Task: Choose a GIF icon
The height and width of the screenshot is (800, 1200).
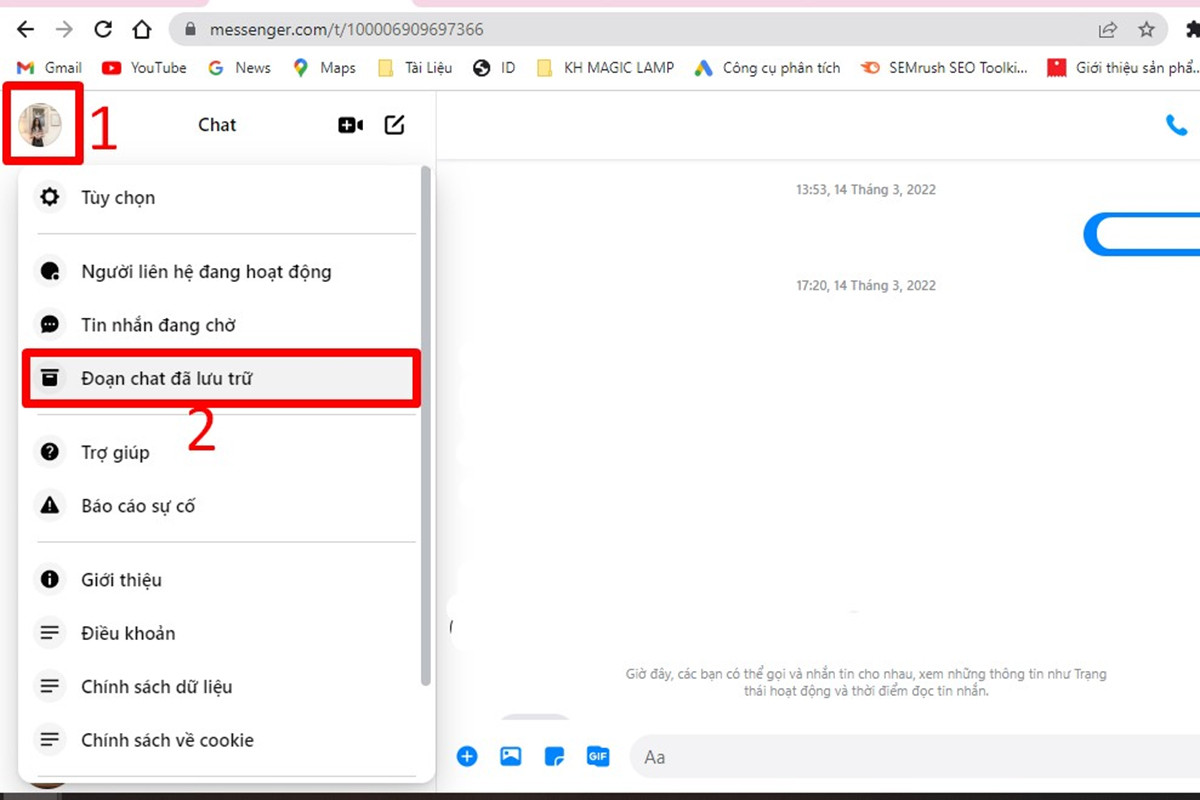Action: coord(598,757)
